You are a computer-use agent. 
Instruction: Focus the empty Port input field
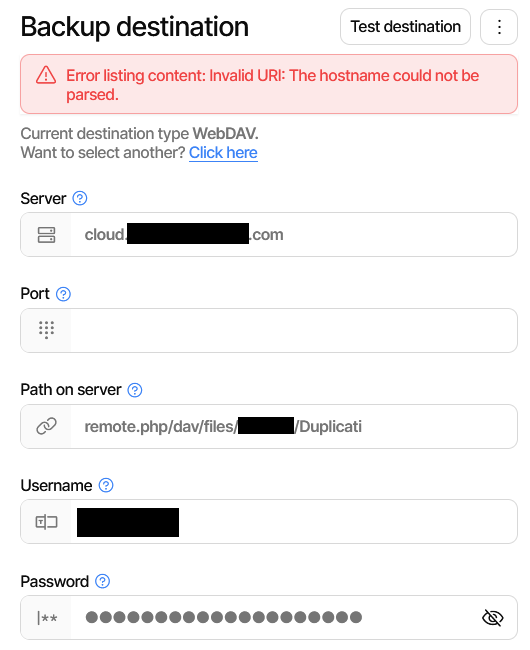point(294,330)
